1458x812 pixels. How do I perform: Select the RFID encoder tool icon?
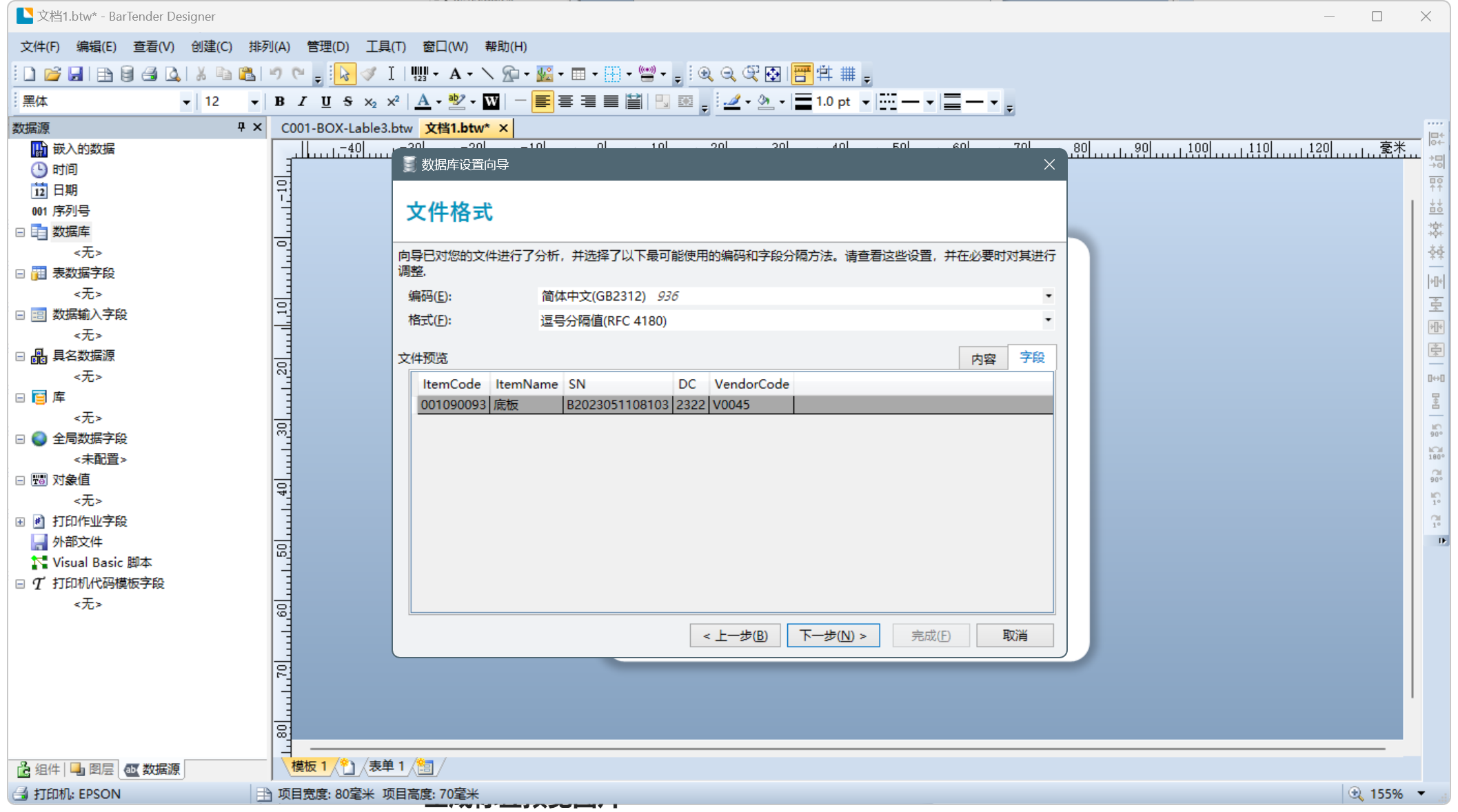(647, 74)
